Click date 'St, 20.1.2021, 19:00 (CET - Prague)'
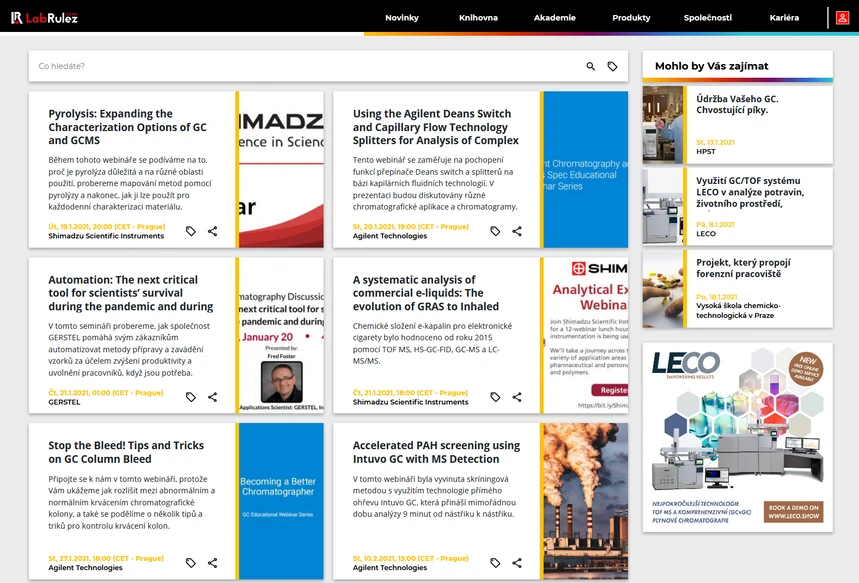859x583 pixels. tap(411, 226)
